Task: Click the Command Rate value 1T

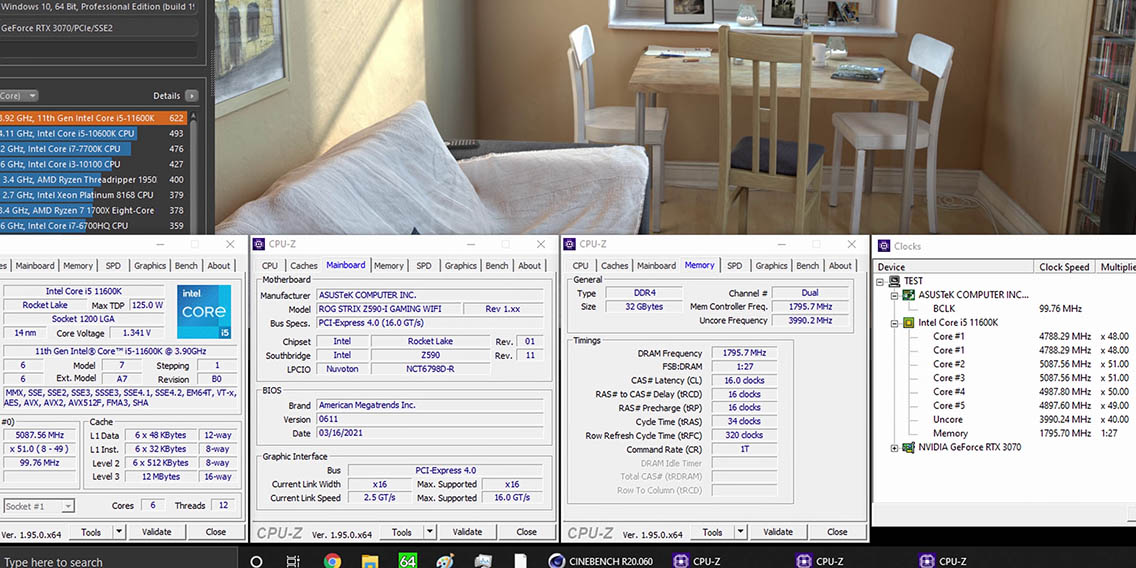Action: [744, 449]
